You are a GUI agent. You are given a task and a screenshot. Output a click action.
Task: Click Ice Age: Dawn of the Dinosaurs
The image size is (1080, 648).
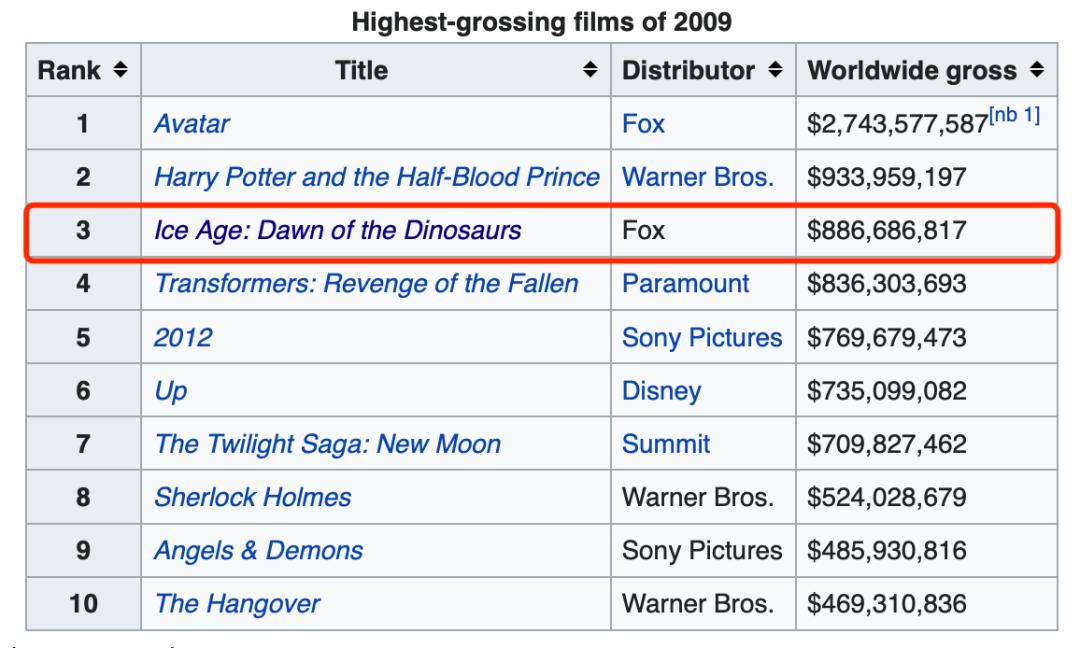pyautogui.click(x=337, y=232)
